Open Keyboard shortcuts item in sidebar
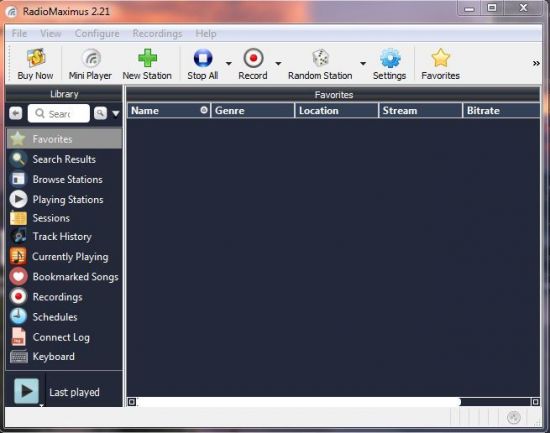Viewport: 550px width, 433px height. click(x=65, y=357)
